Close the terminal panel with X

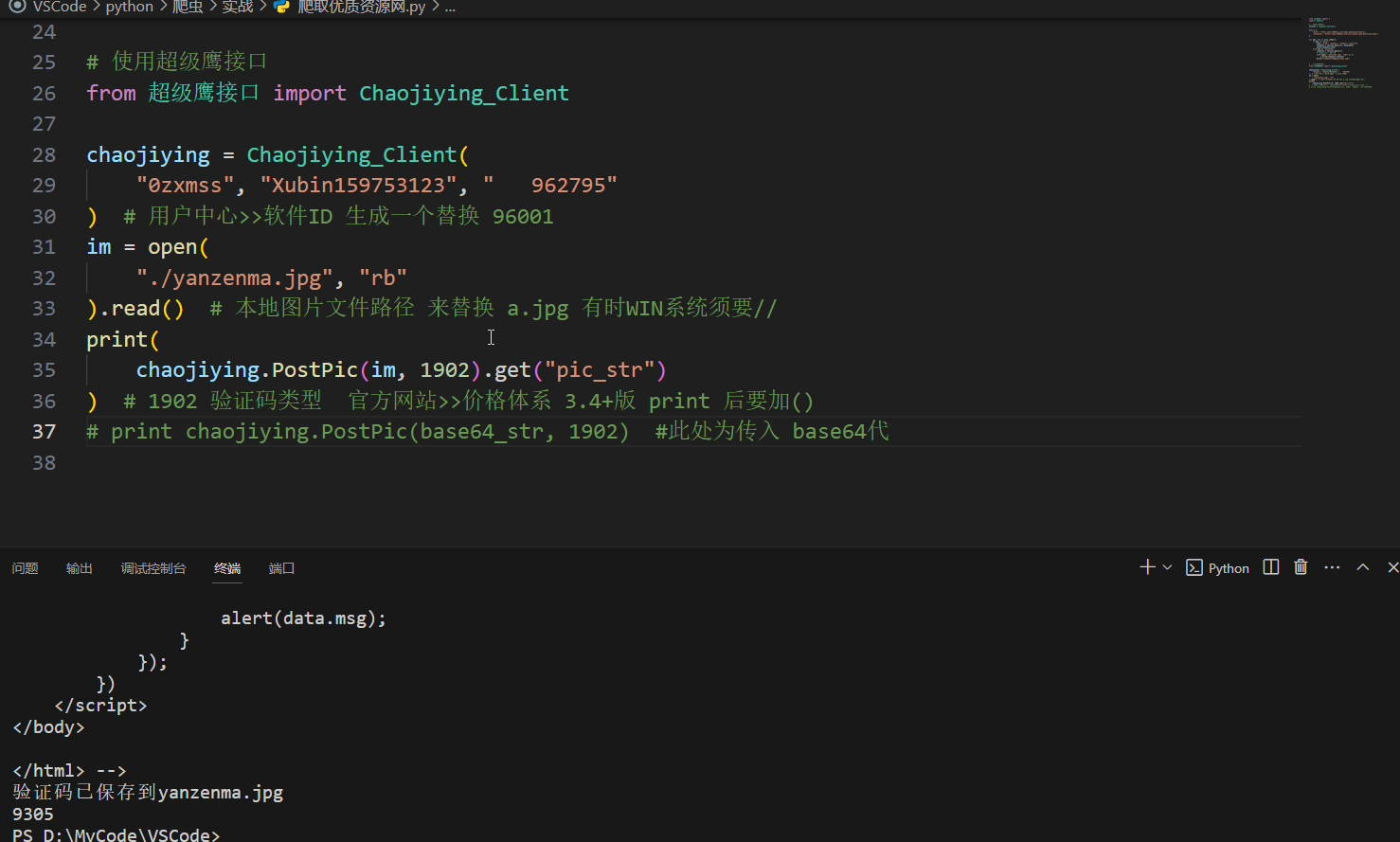pos(1392,567)
